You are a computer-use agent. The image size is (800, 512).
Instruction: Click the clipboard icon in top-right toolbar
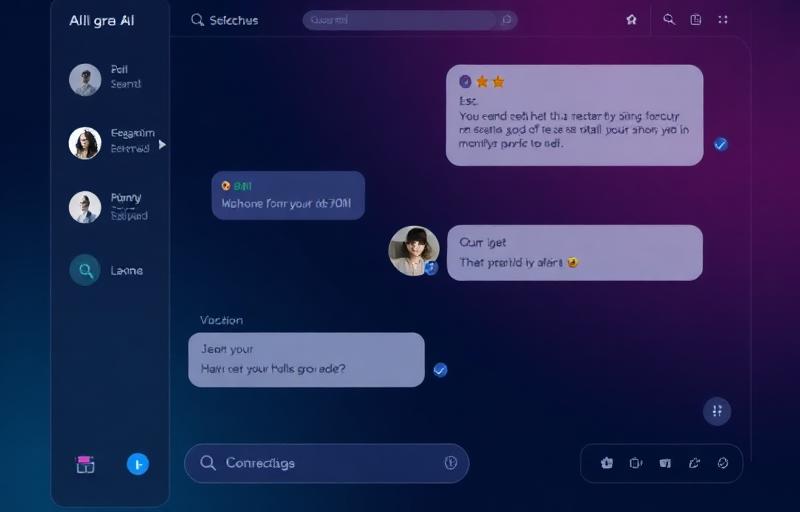[696, 19]
